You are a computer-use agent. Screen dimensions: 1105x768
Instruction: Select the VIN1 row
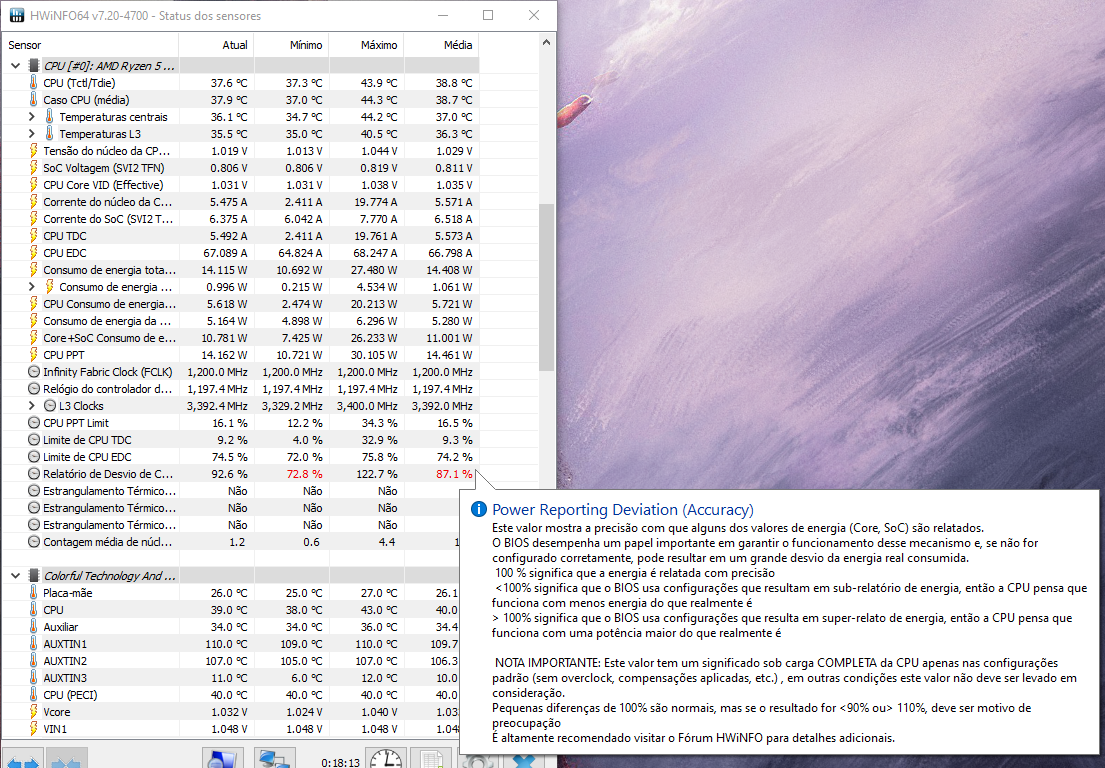click(231, 729)
